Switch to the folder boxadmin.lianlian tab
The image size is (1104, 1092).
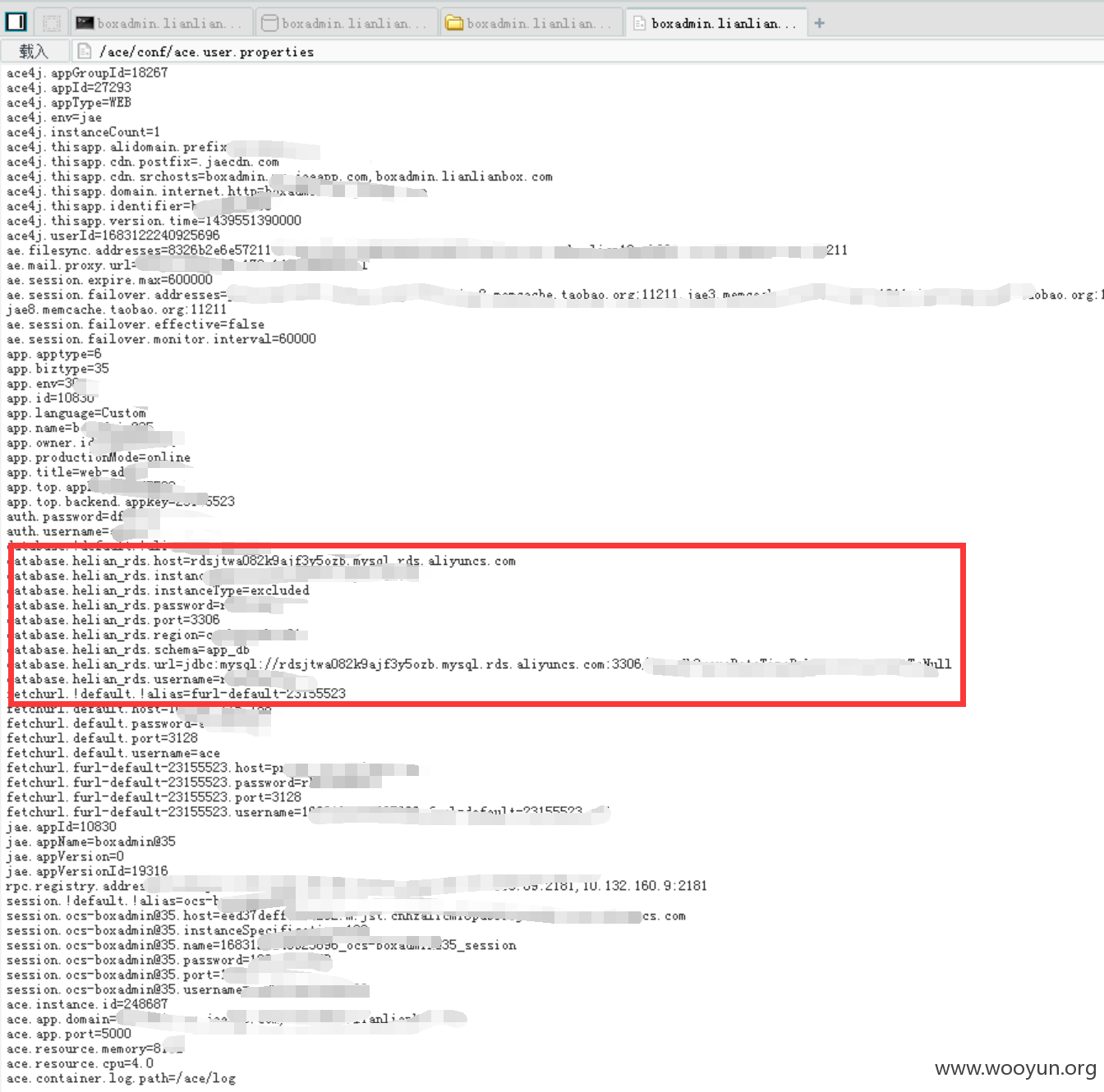(531, 23)
